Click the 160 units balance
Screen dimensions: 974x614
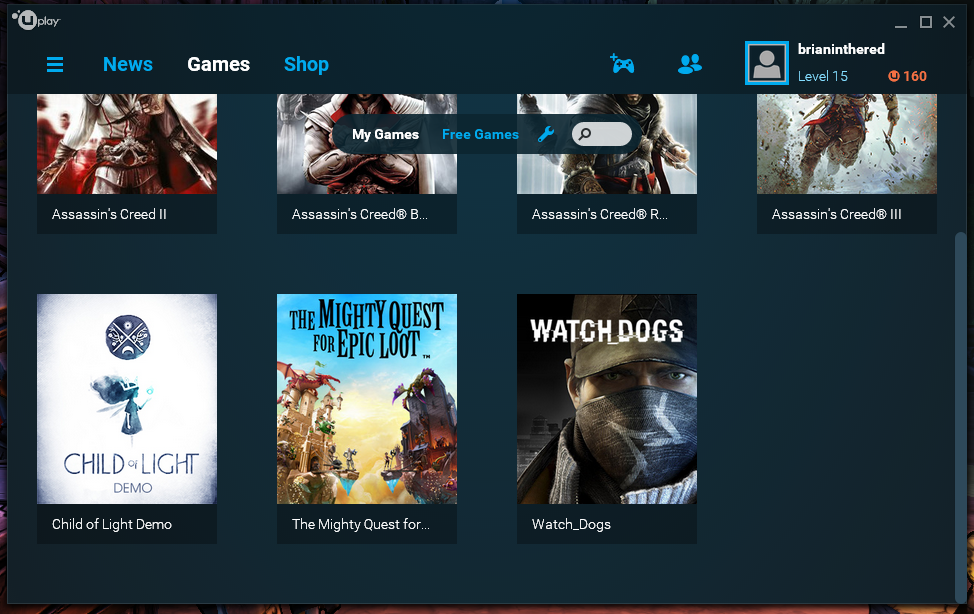coord(915,76)
